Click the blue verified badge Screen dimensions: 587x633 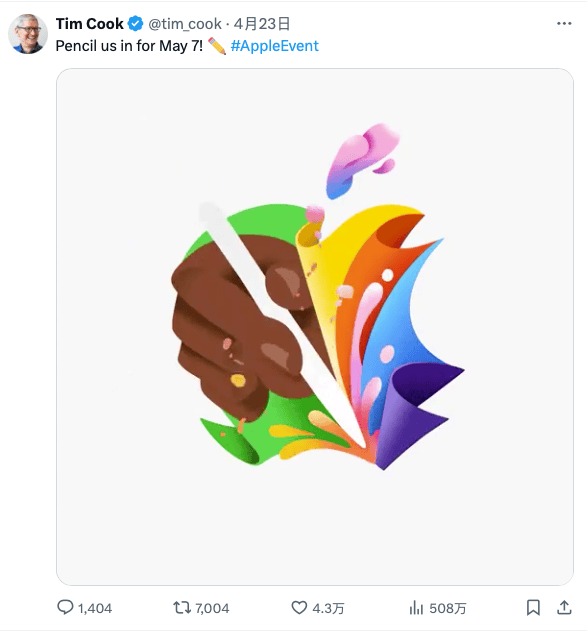pos(135,24)
